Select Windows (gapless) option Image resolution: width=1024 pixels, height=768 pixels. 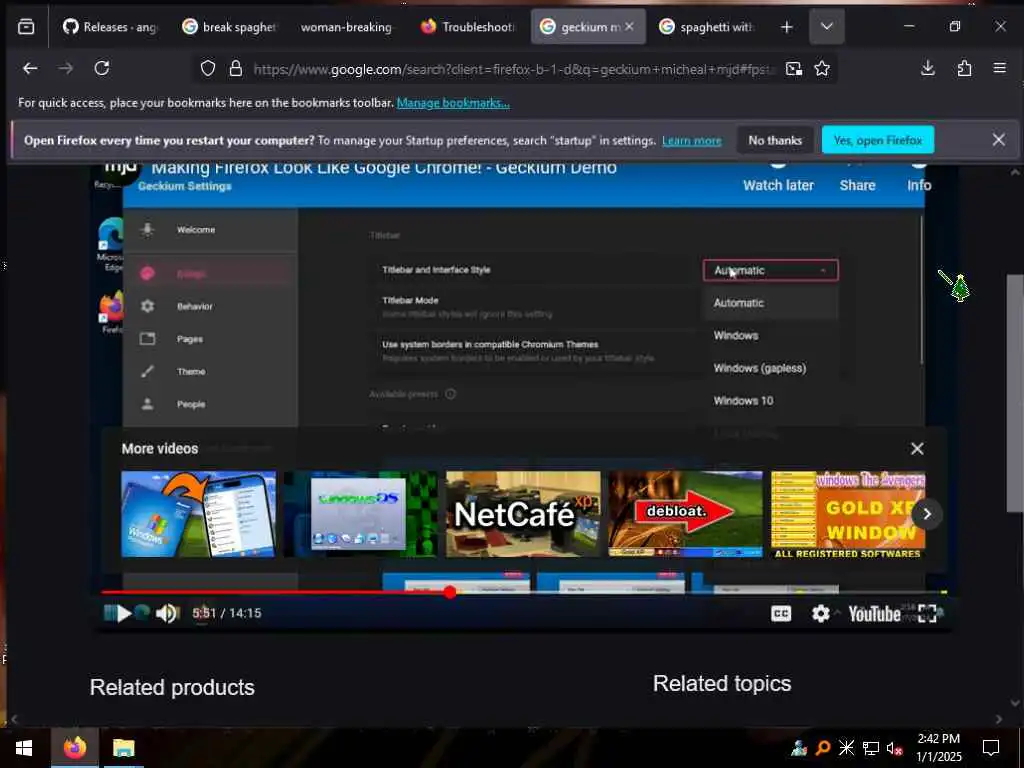[760, 368]
